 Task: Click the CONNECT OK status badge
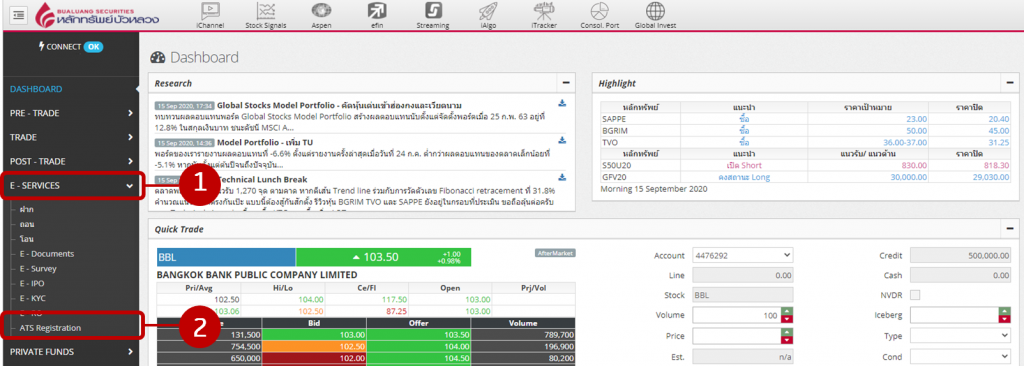93,47
